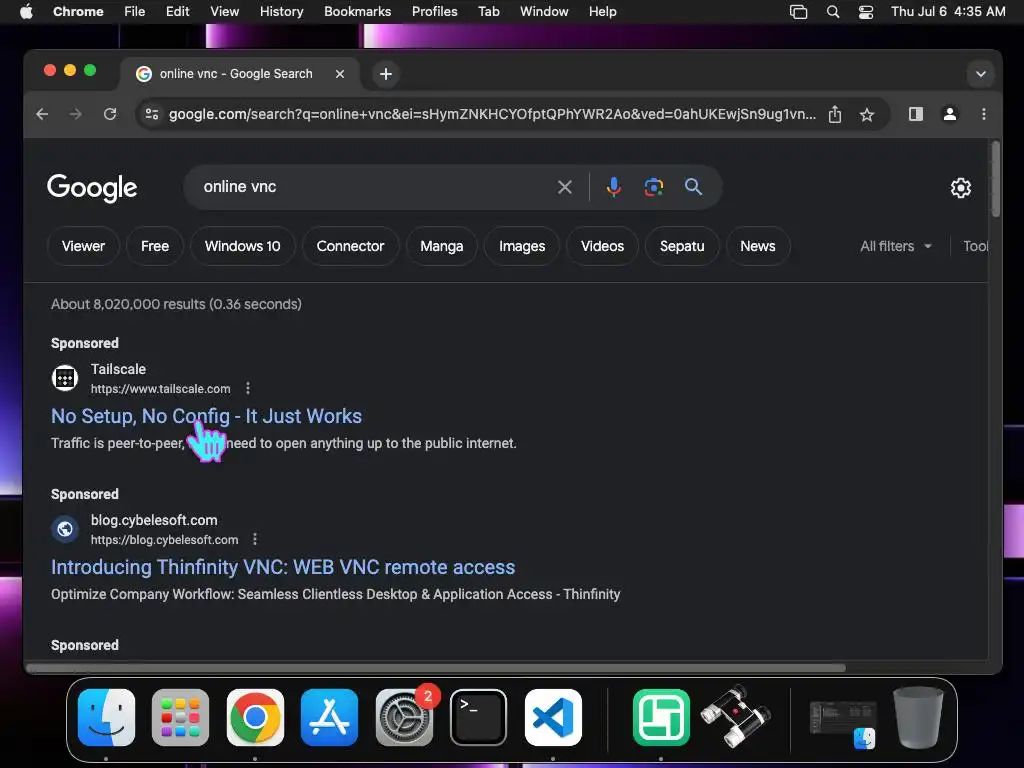
Task: Click the horizontal scrollbar at page bottom
Action: [x=436, y=667]
